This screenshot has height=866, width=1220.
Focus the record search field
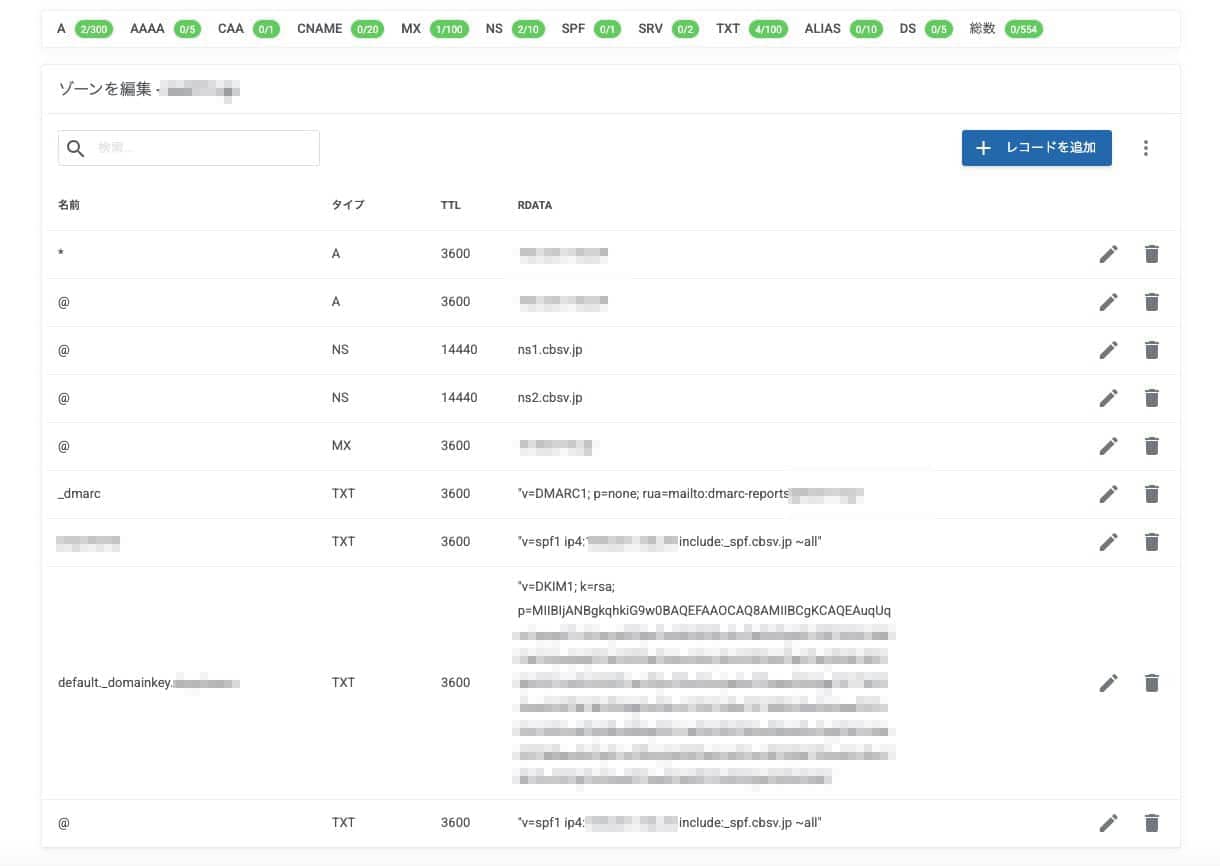pos(189,148)
